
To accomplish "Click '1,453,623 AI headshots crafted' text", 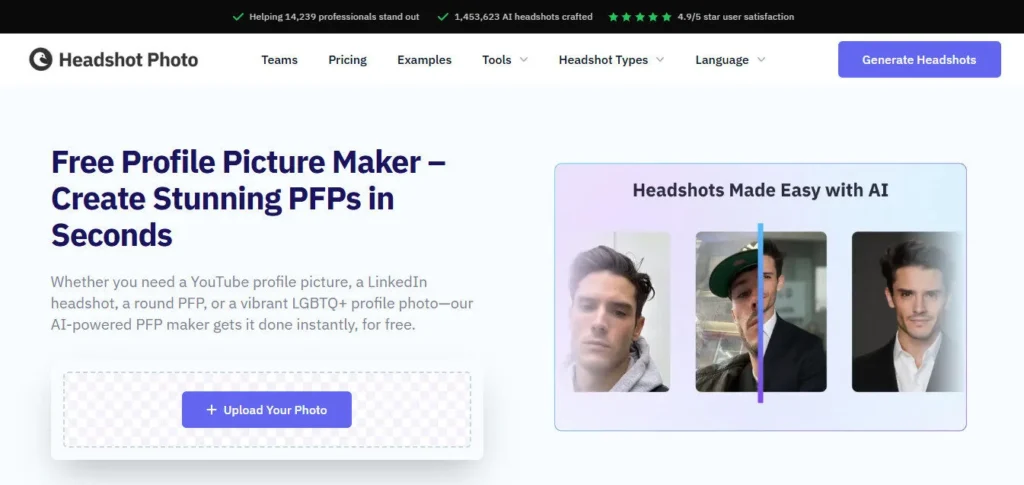I will coord(523,17).
